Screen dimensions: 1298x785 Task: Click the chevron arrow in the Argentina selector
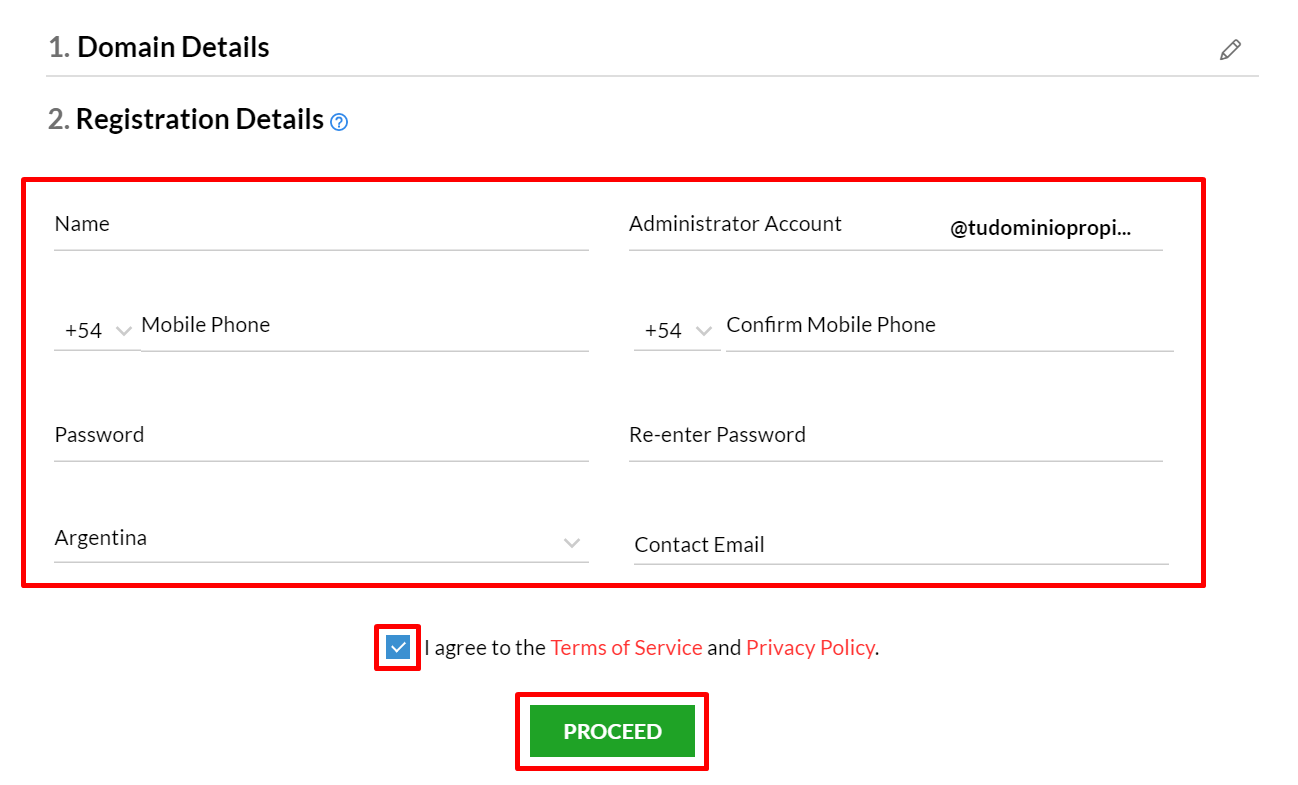[x=572, y=543]
